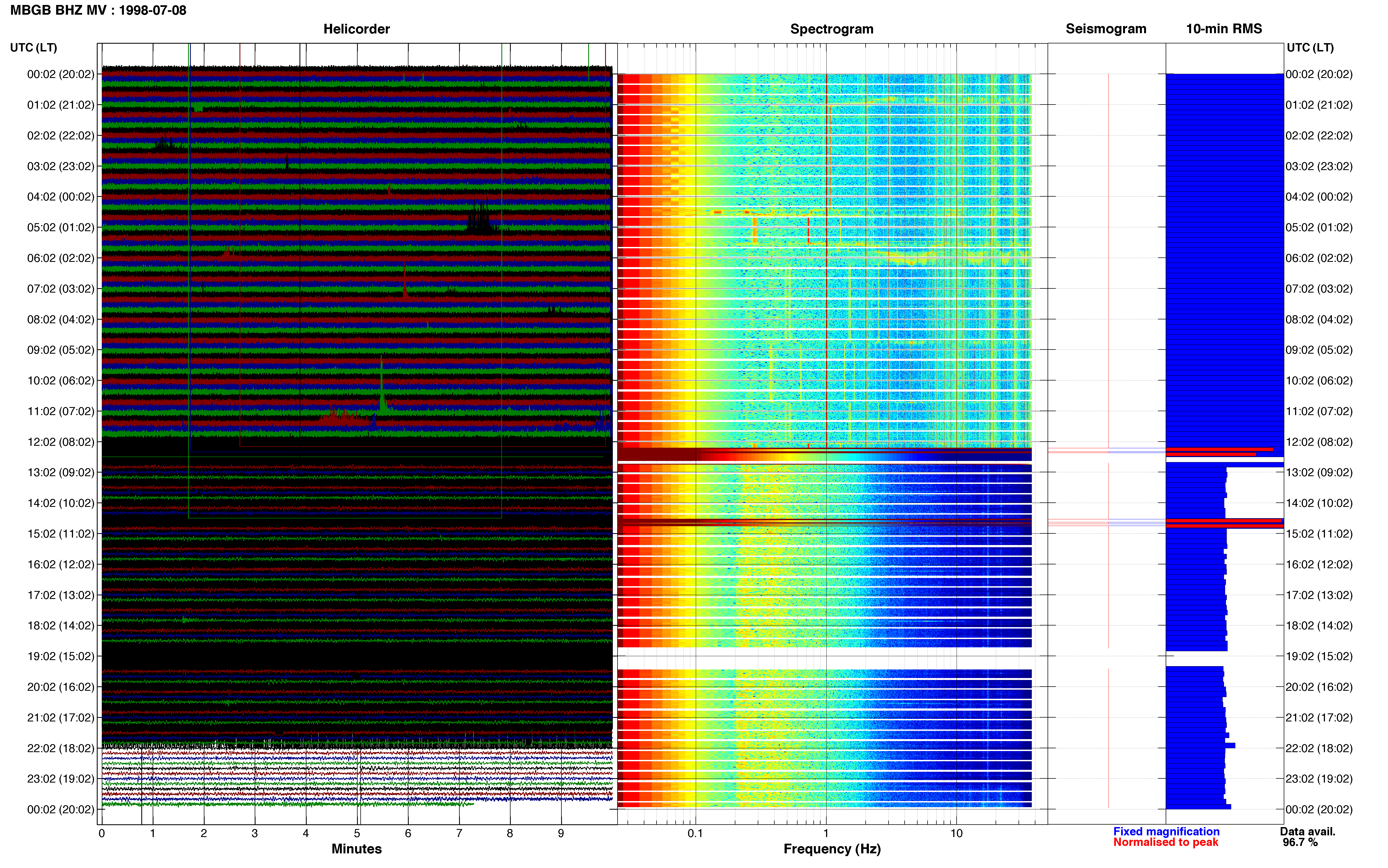
Task: Click RMS-side time label '16:02 (12:02)'
Action: (1319, 564)
